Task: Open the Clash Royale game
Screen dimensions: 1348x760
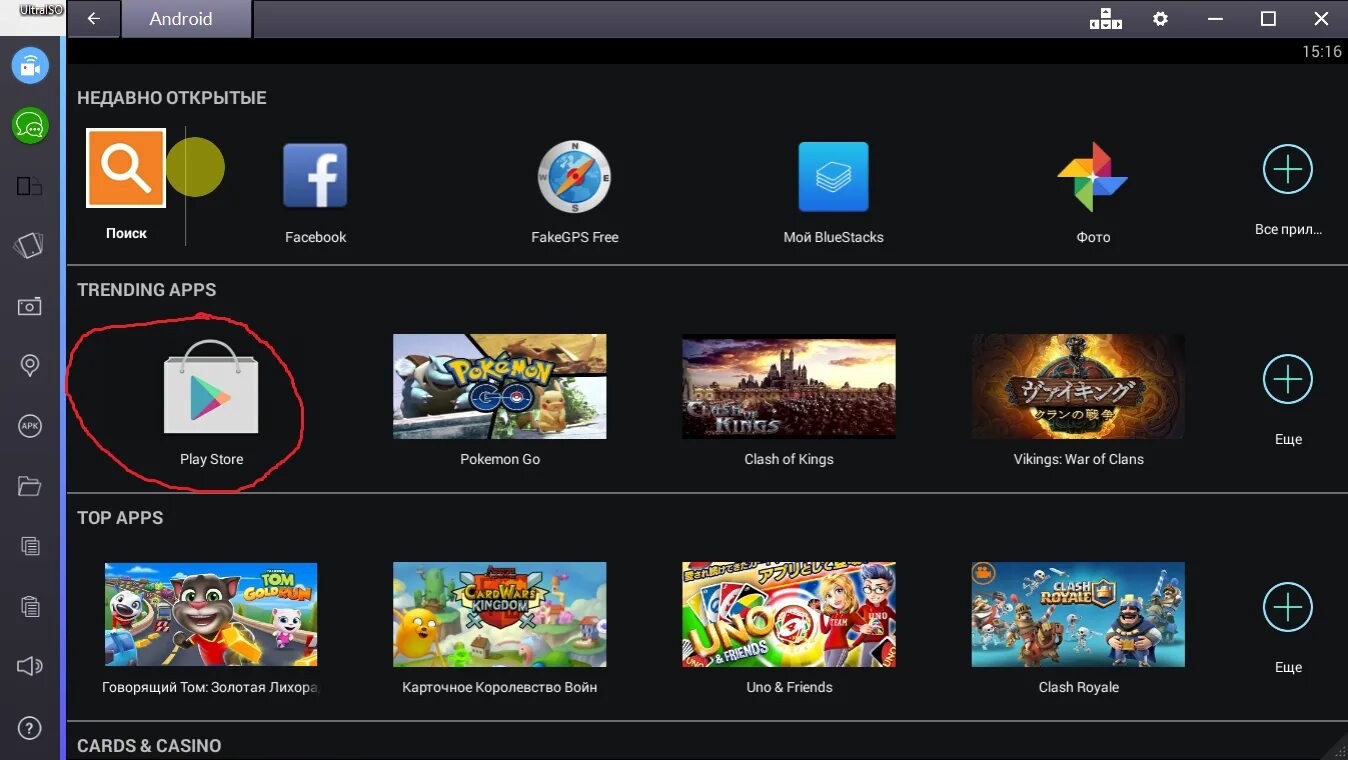Action: (1078, 614)
